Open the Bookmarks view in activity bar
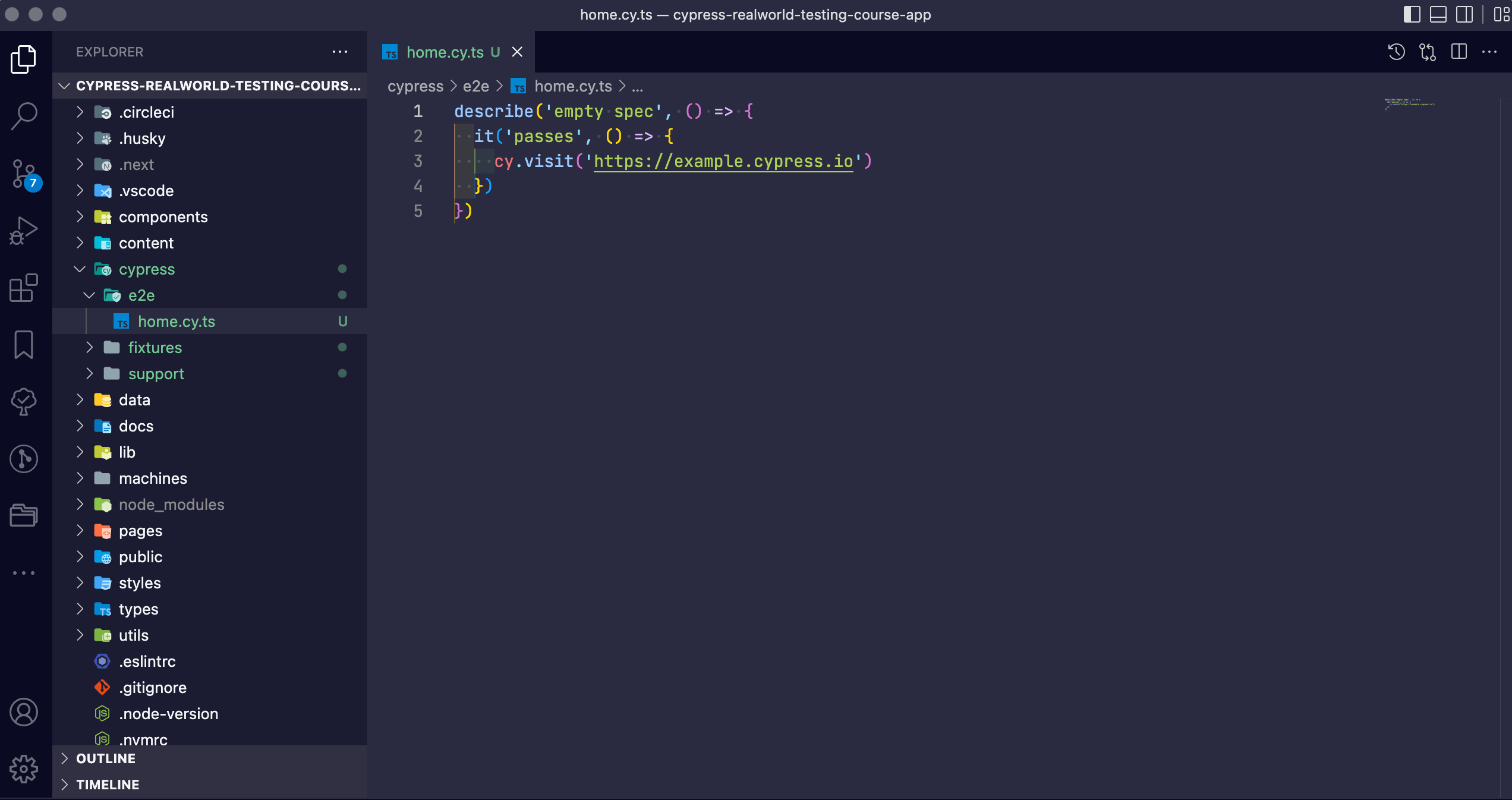The image size is (1512, 800). pos(24,345)
